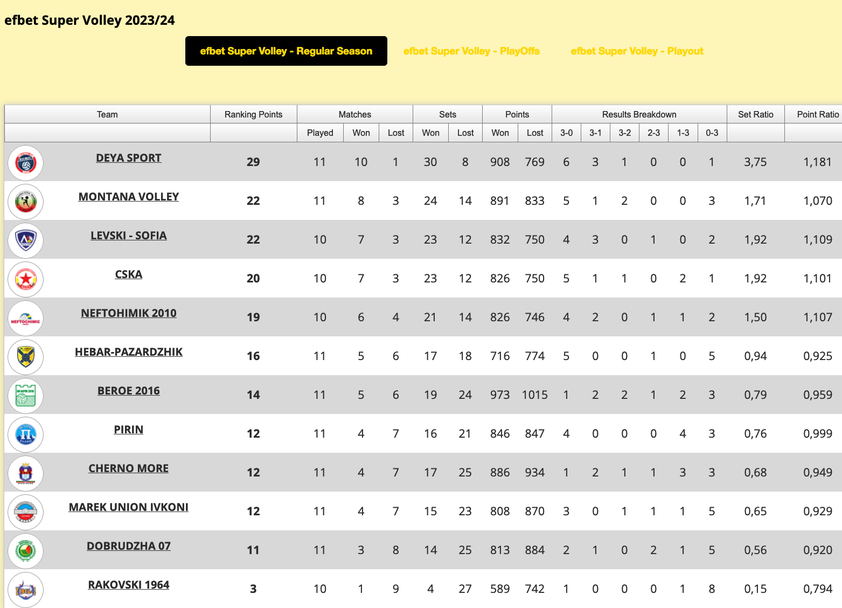
Task: Open the RAKOVSKI 1964 team link
Action: (128, 585)
